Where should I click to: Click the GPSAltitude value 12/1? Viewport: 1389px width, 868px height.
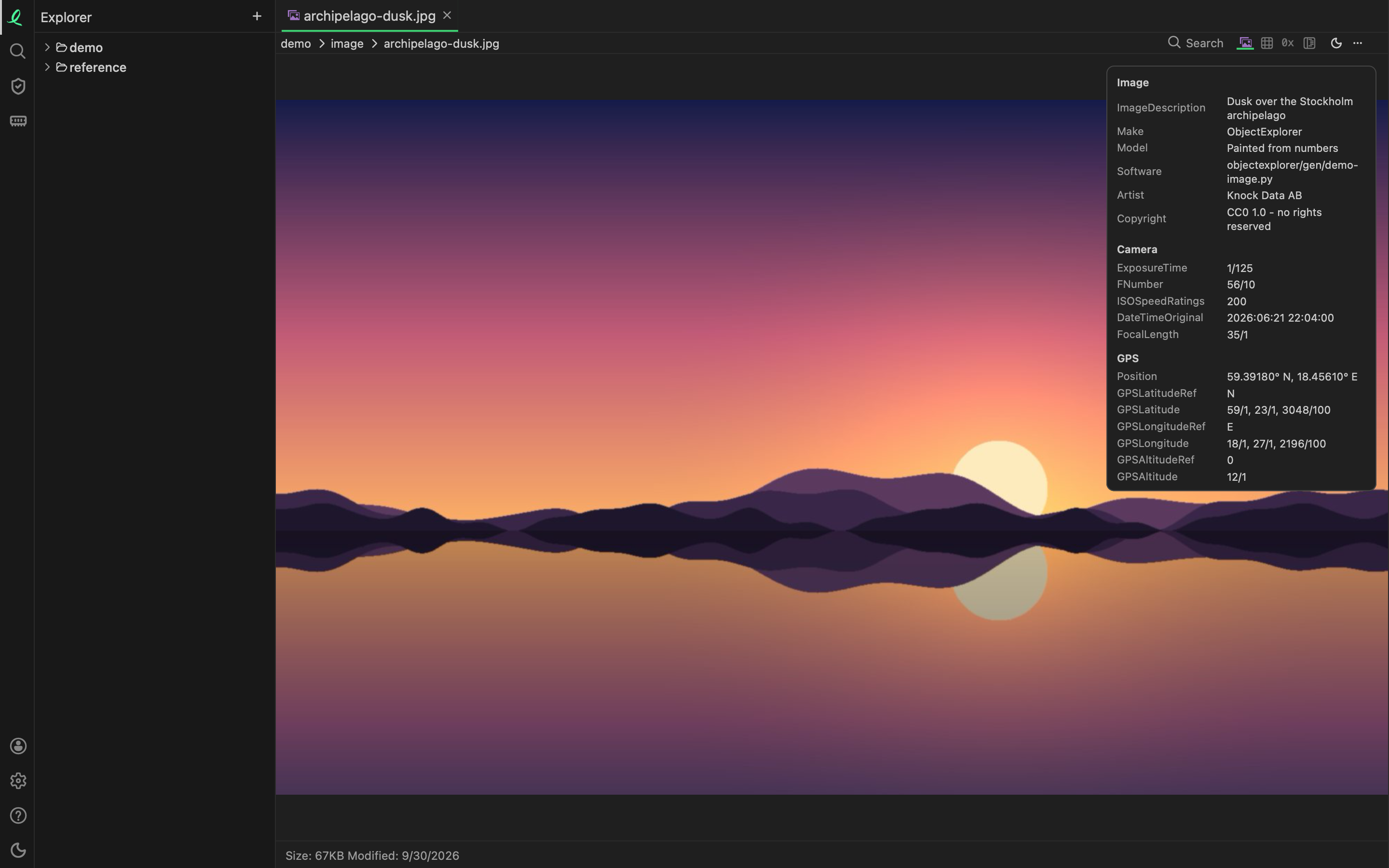click(x=1236, y=477)
